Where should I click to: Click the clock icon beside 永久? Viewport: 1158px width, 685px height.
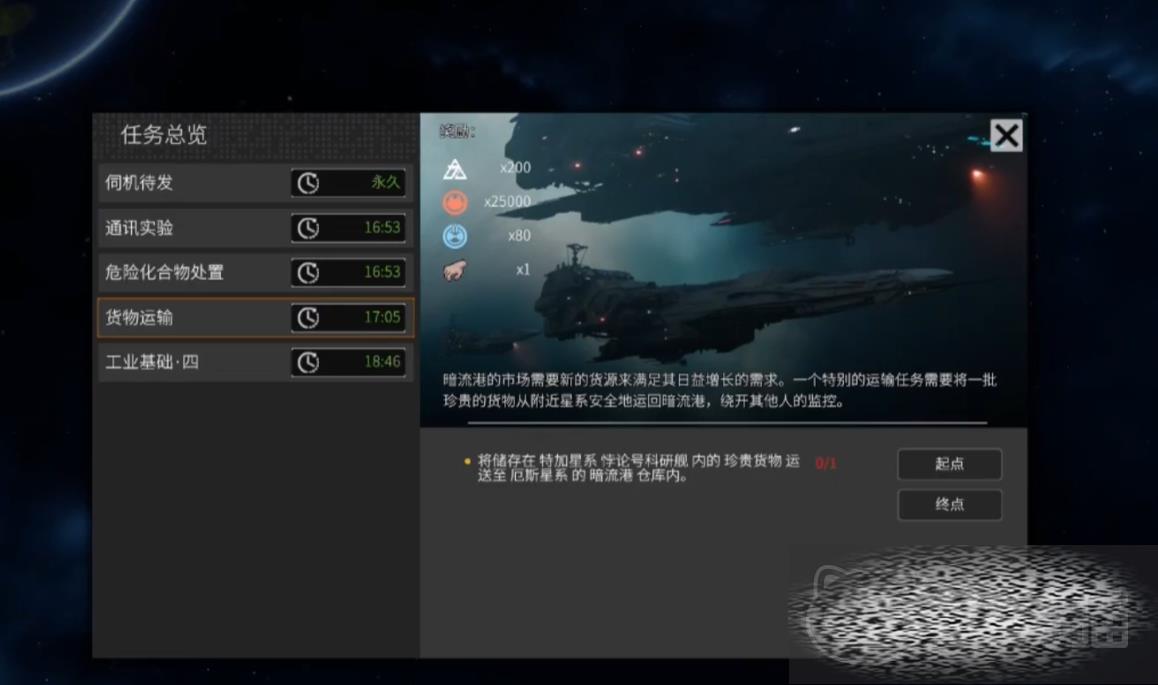pyautogui.click(x=308, y=183)
